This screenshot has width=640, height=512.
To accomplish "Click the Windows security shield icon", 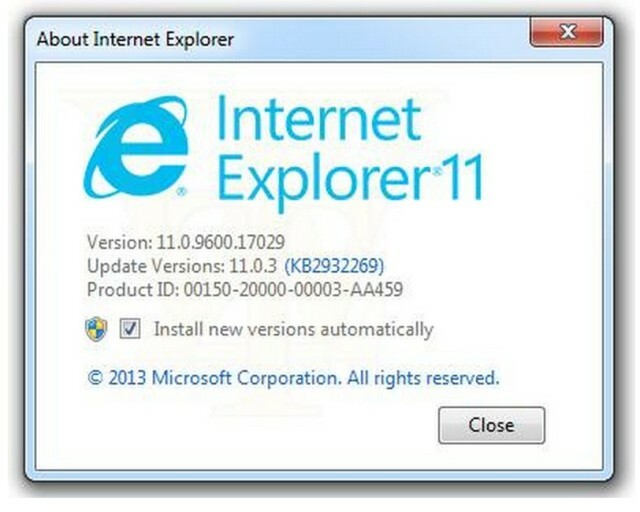I will [x=97, y=329].
